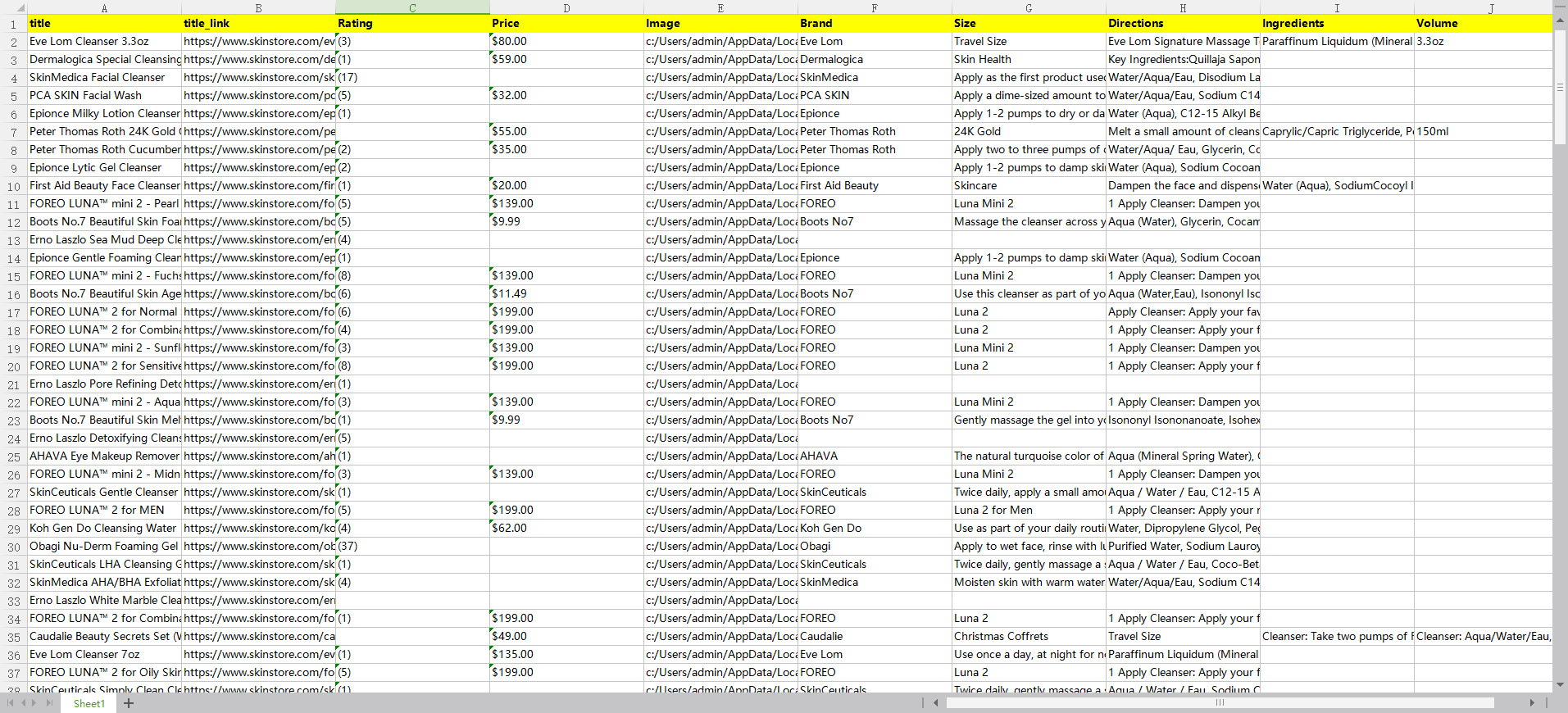Select row 1 header number
Screen dimensions: 1568x713
tap(13, 24)
